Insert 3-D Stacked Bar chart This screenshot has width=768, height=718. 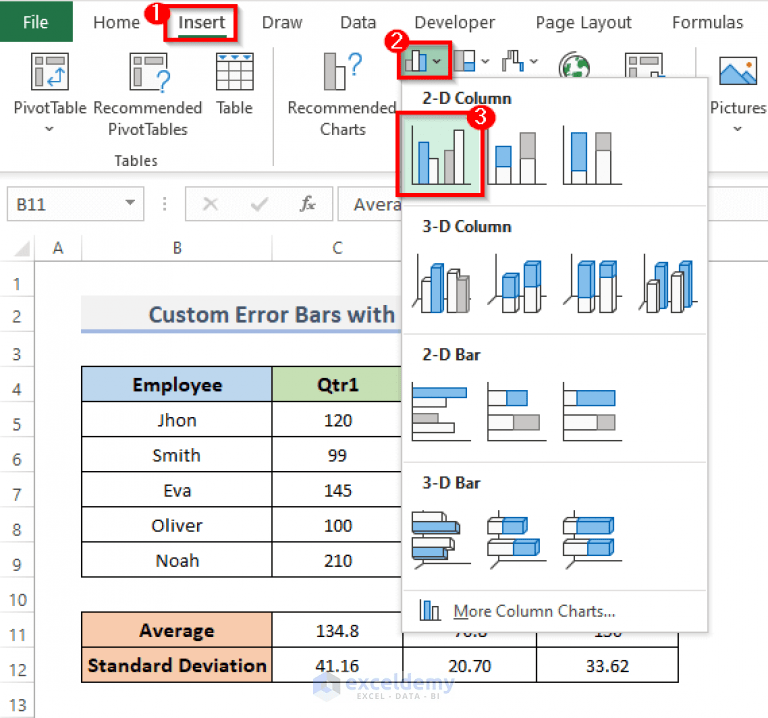pyautogui.click(x=517, y=540)
